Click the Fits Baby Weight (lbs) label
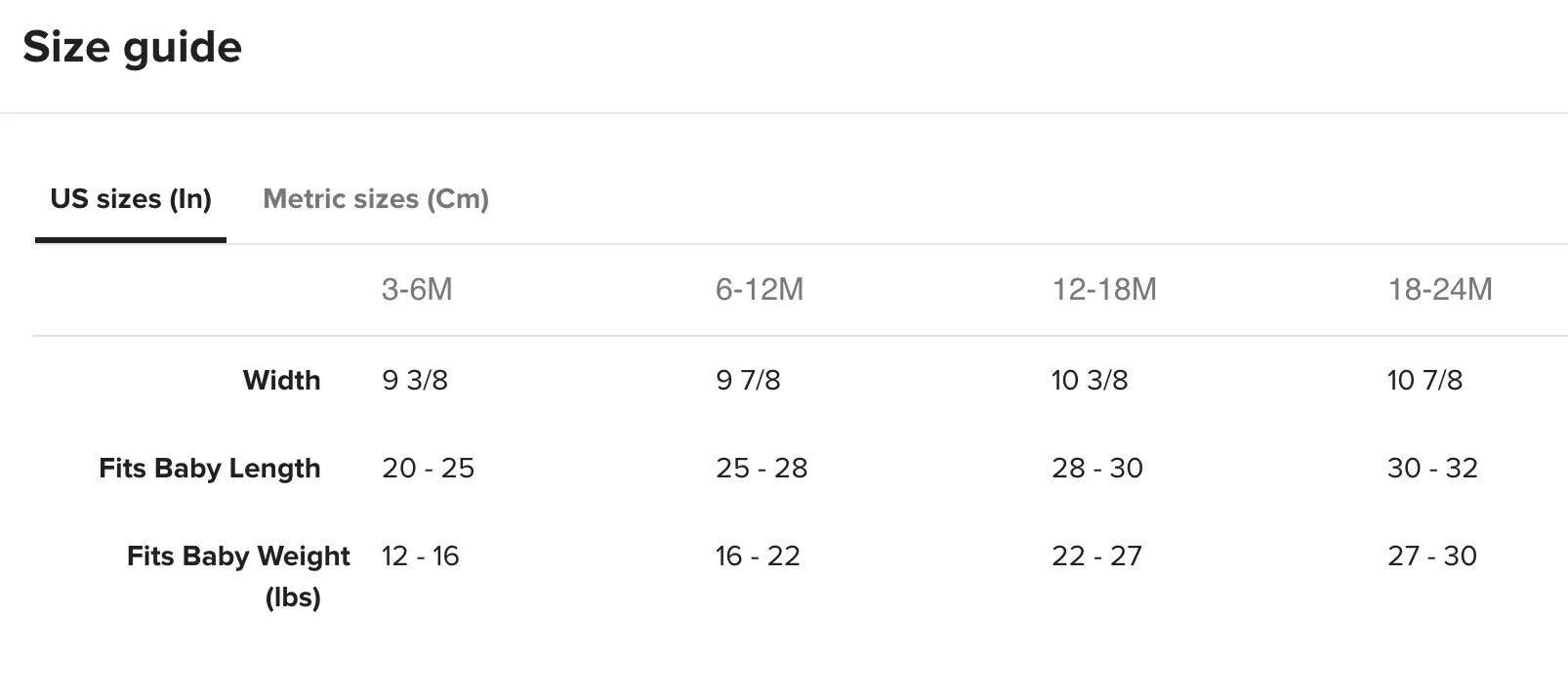Screen dimensions: 1568x700 point(238,575)
